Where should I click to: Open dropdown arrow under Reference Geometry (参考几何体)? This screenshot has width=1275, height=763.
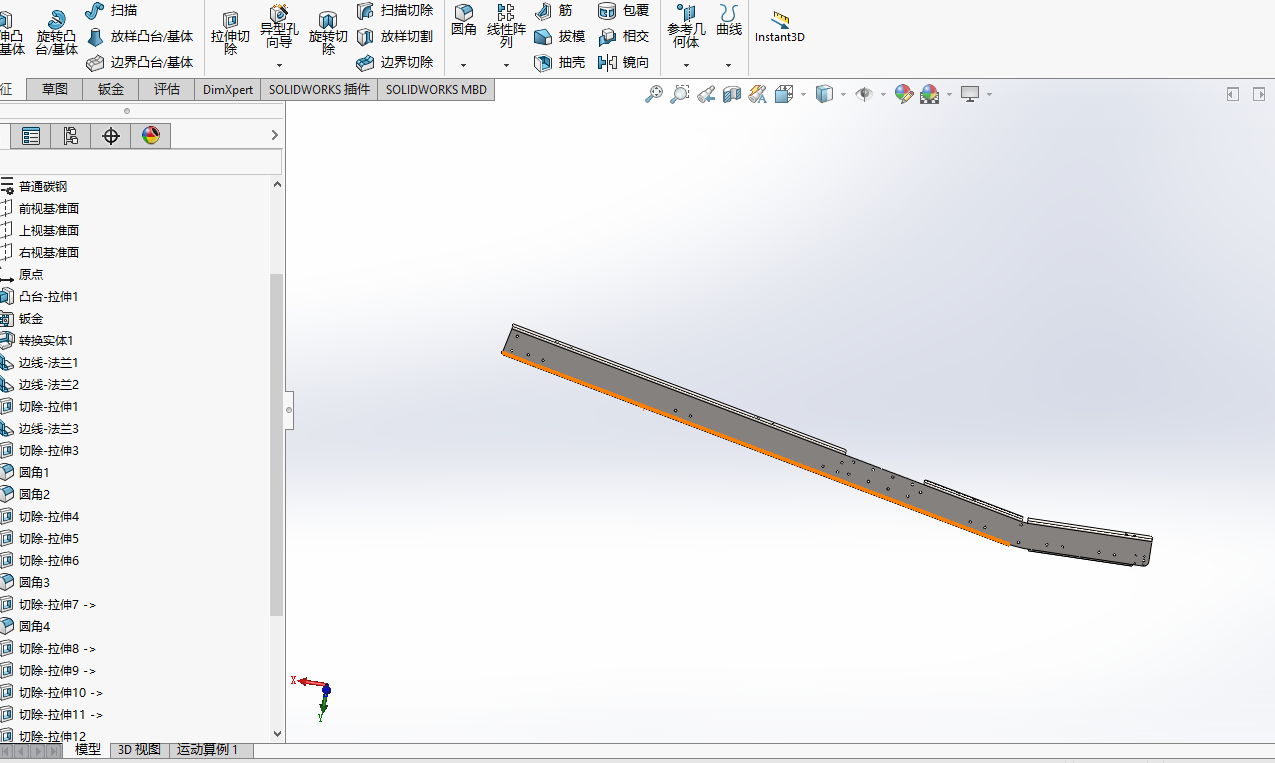coord(686,65)
